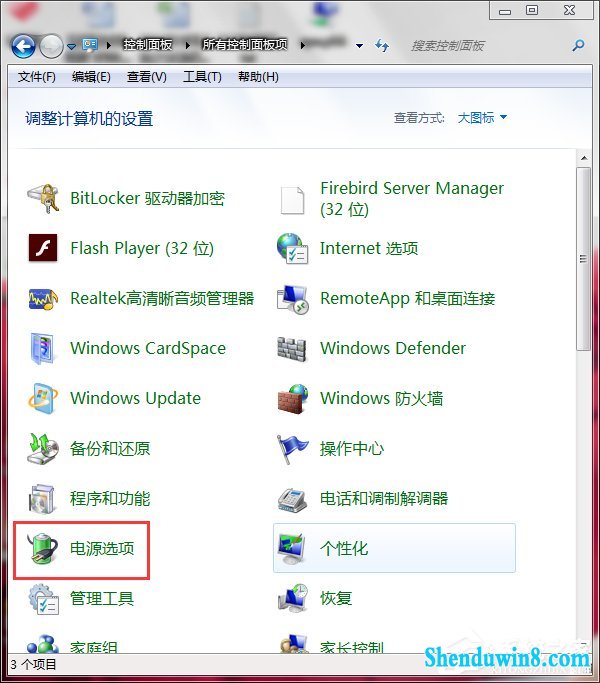Open the 帮助(H) menu
600x683 pixels.
coord(258,77)
